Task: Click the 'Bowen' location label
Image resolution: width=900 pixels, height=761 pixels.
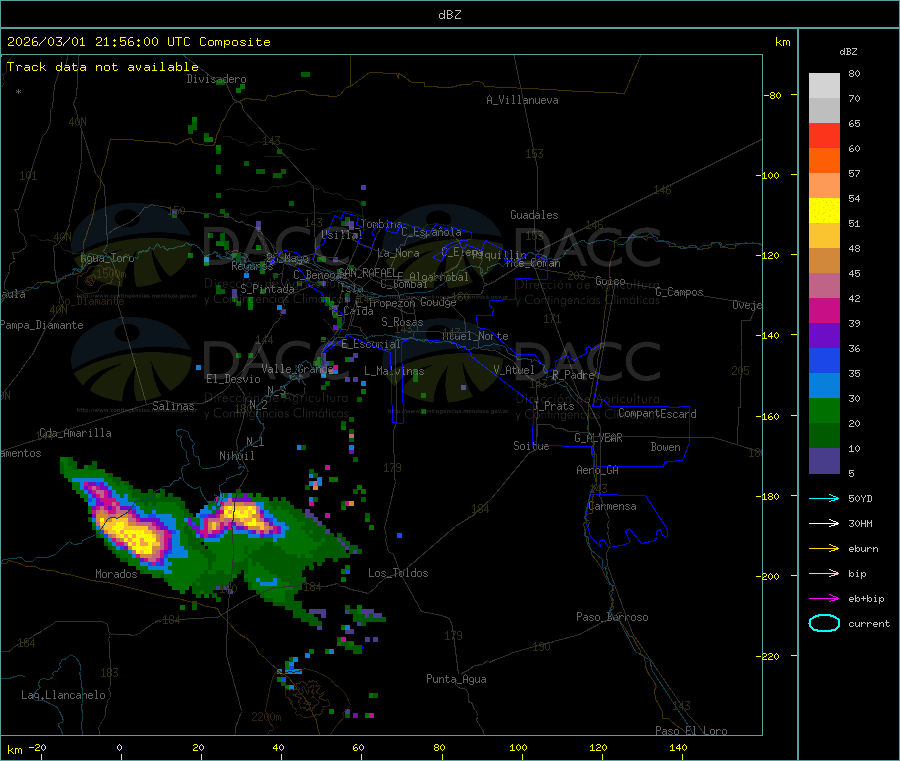Action: click(x=666, y=447)
